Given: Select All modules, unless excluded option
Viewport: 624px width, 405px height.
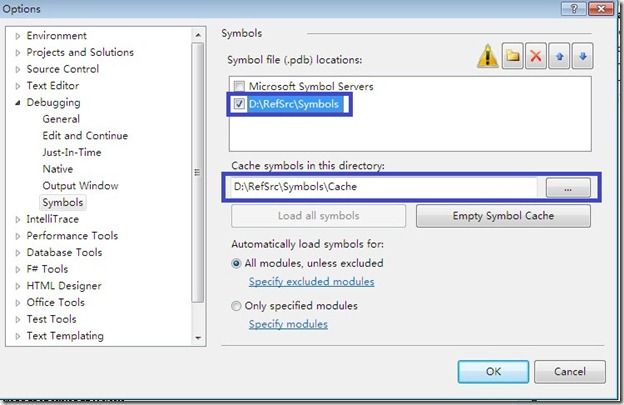Looking at the screenshot, I should (236, 263).
